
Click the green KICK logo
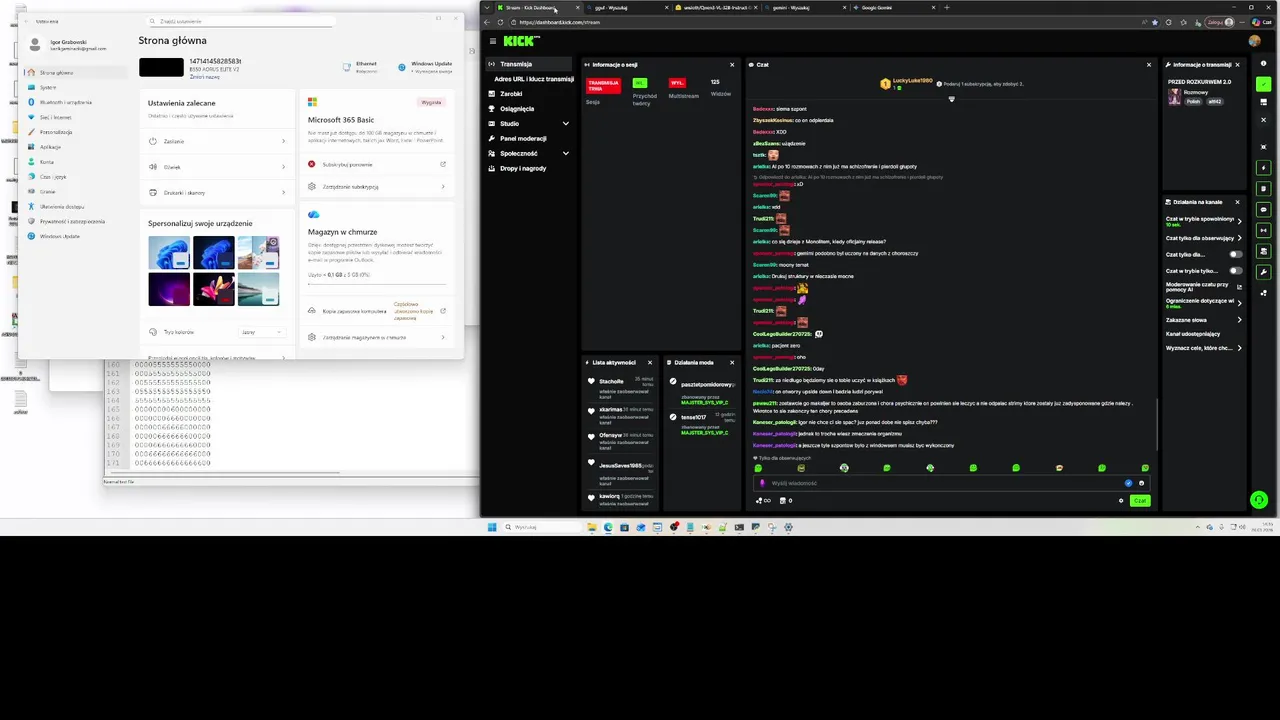[x=521, y=41]
